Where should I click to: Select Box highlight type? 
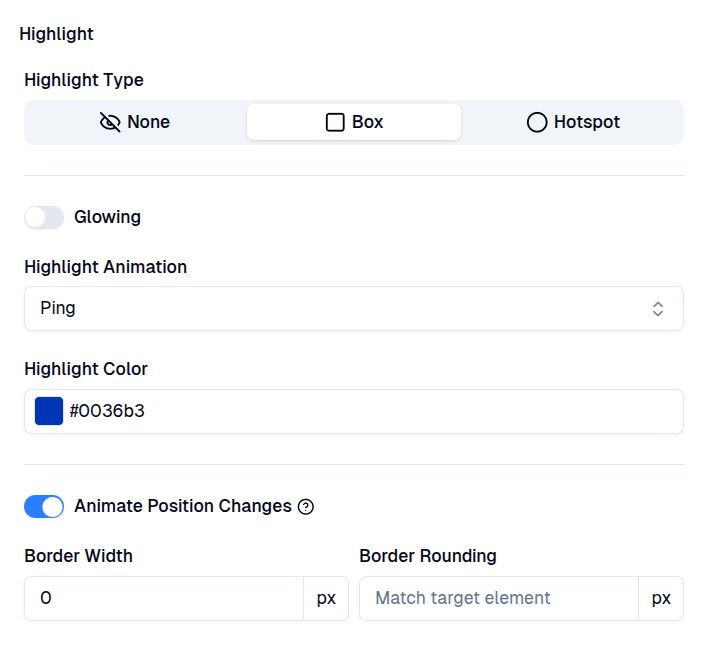click(354, 122)
